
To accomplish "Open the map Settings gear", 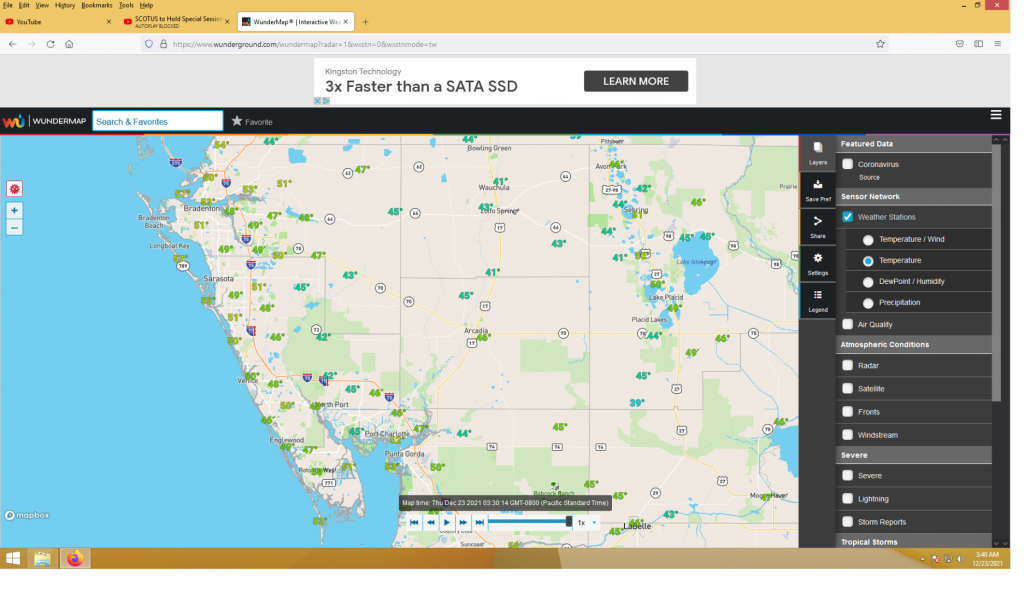I will click(818, 262).
